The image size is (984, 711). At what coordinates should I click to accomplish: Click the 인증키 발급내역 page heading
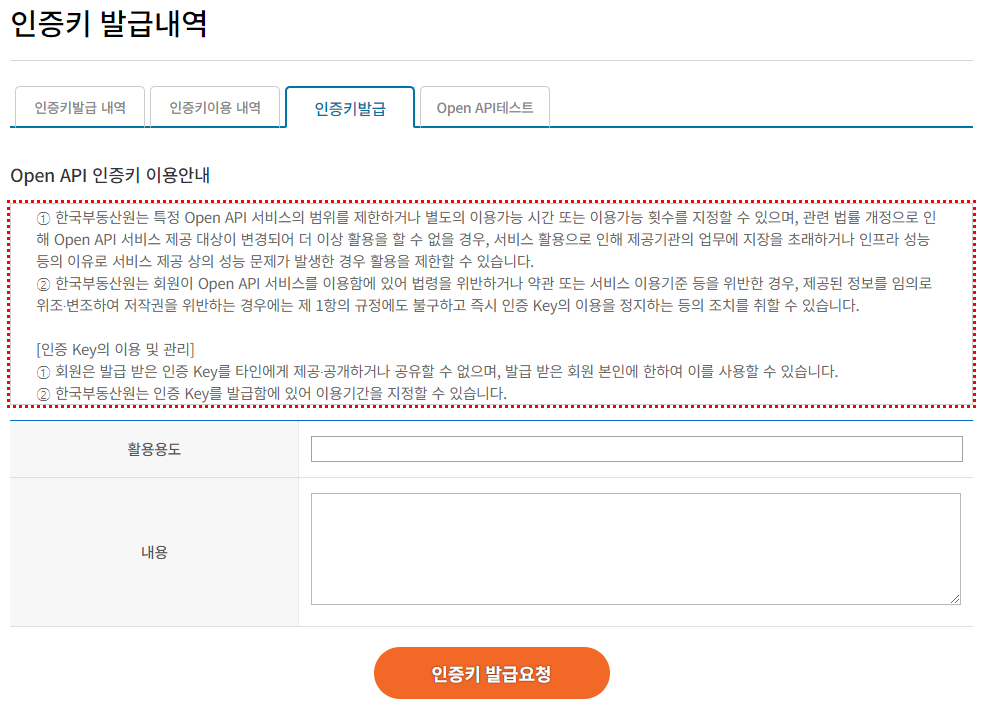(109, 24)
